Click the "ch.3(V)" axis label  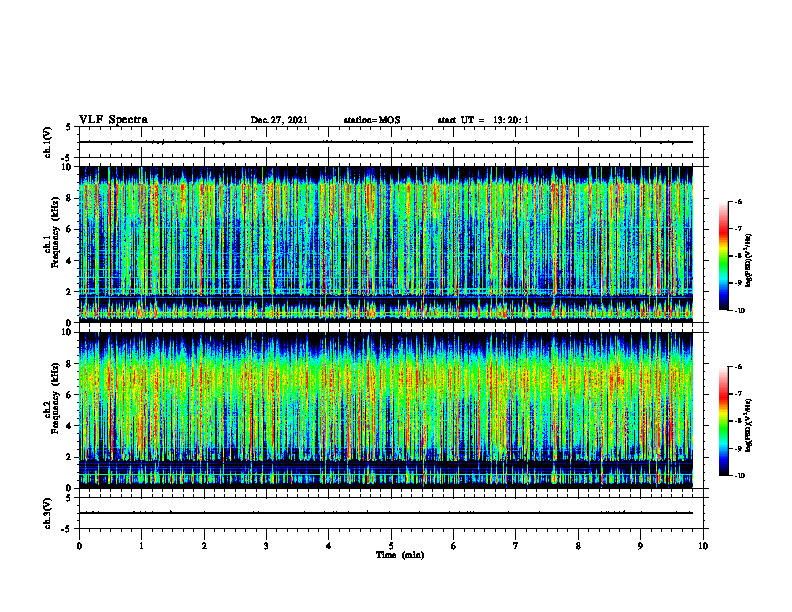pyautogui.click(x=47, y=513)
